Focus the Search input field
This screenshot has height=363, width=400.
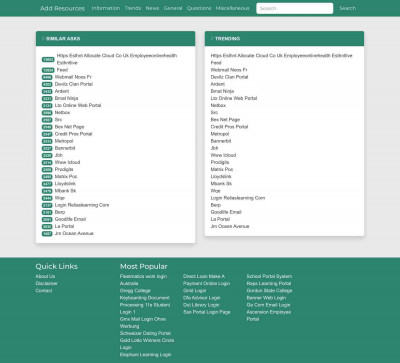click(x=294, y=8)
